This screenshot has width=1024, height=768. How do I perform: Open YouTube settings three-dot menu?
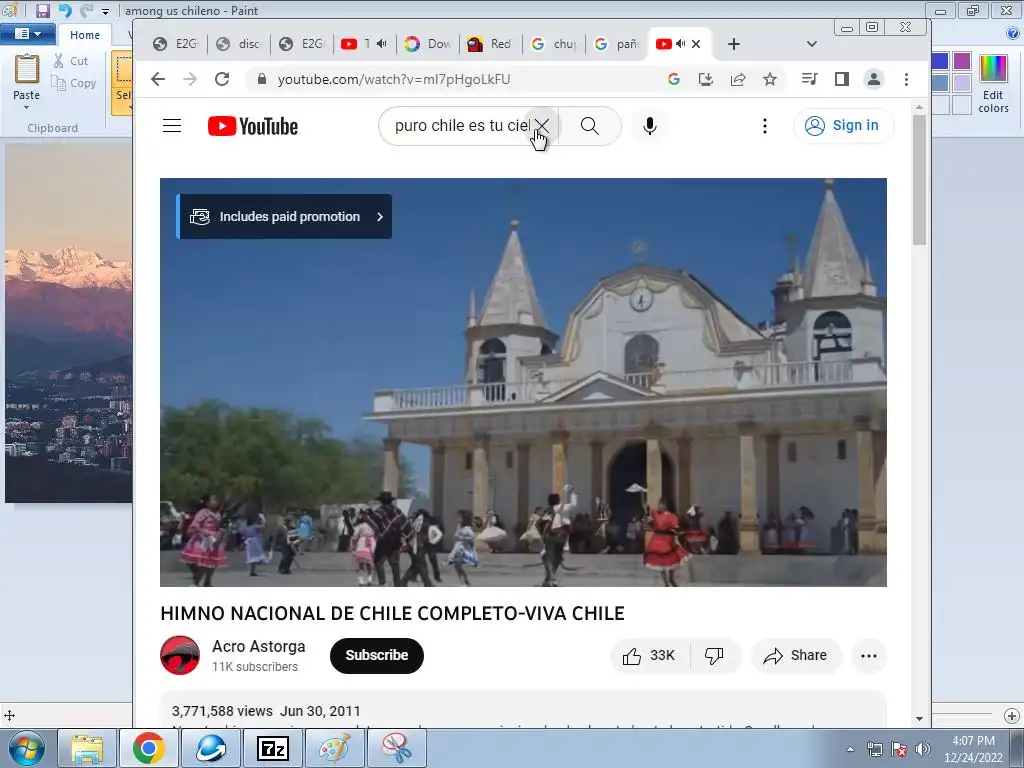click(765, 125)
